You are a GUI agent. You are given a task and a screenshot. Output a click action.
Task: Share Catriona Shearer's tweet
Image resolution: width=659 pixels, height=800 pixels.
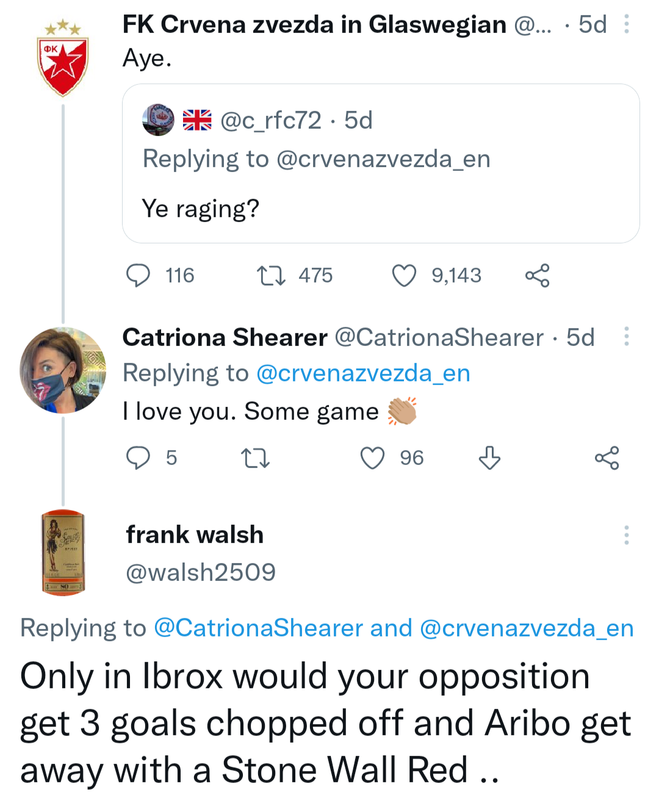click(x=607, y=458)
